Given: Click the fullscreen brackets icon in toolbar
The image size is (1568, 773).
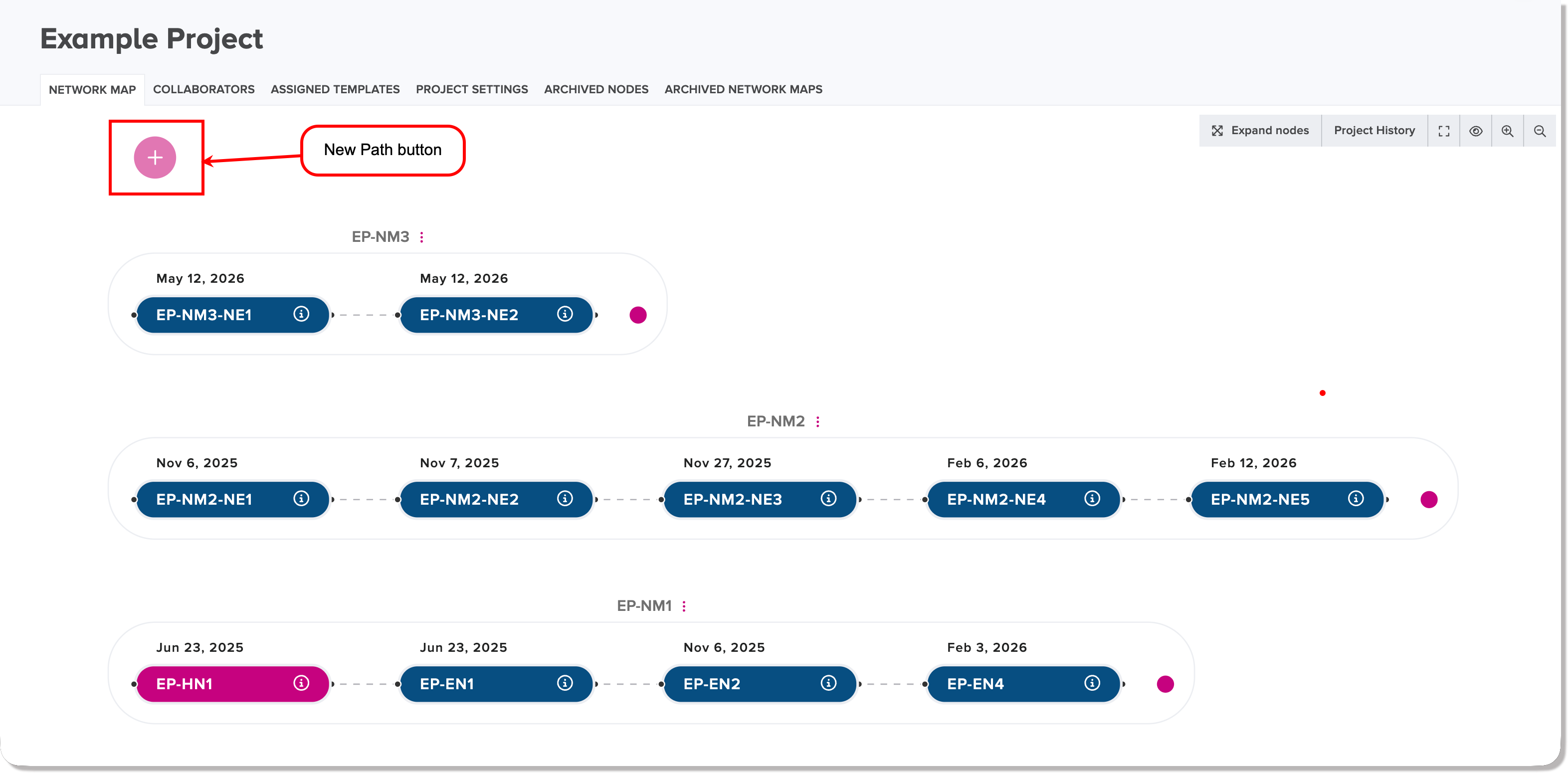Looking at the screenshot, I should pos(1444,131).
